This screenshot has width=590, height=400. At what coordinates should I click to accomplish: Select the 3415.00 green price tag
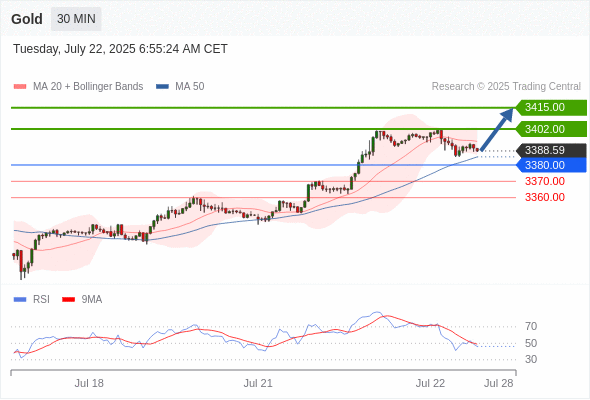(x=551, y=108)
